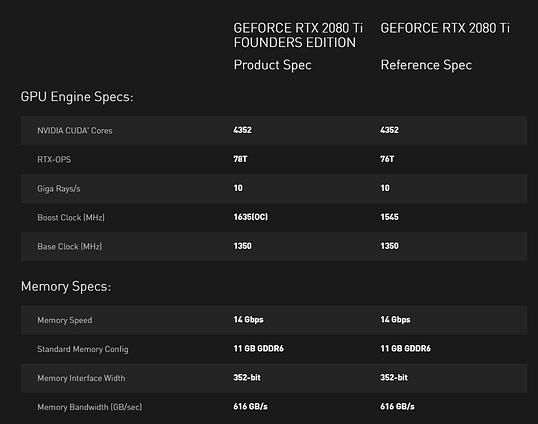The width and height of the screenshot is (538, 424).
Task: Click the Memory Interface Width label
Action: 81,378
